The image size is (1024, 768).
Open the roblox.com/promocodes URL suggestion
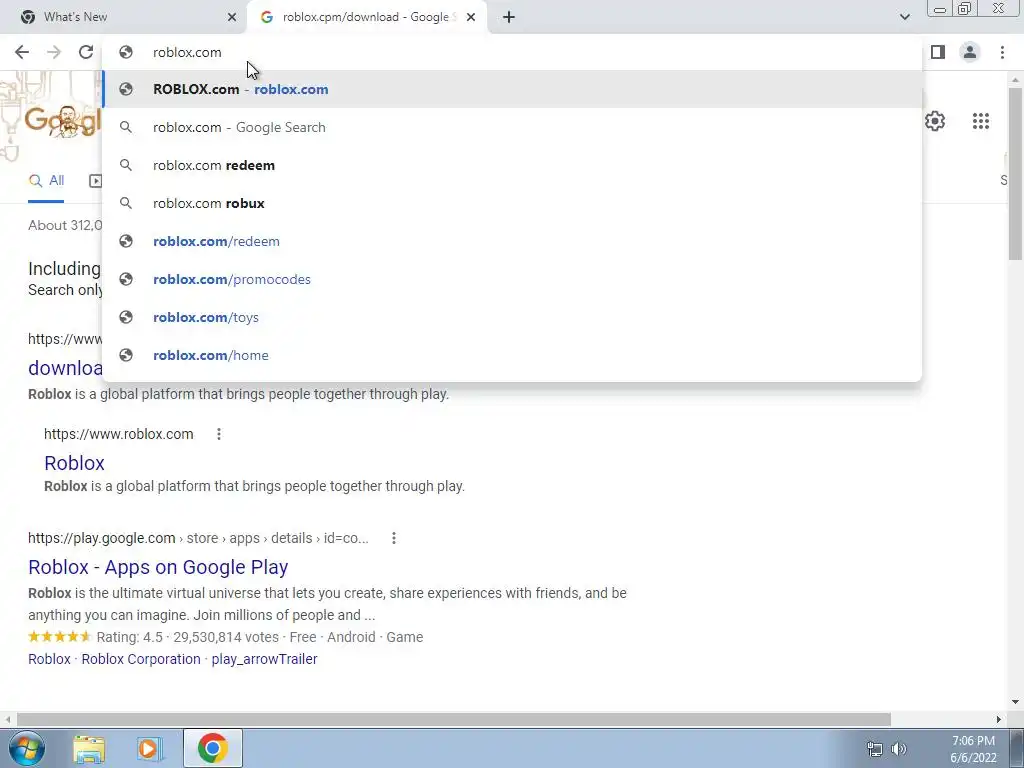point(512,279)
